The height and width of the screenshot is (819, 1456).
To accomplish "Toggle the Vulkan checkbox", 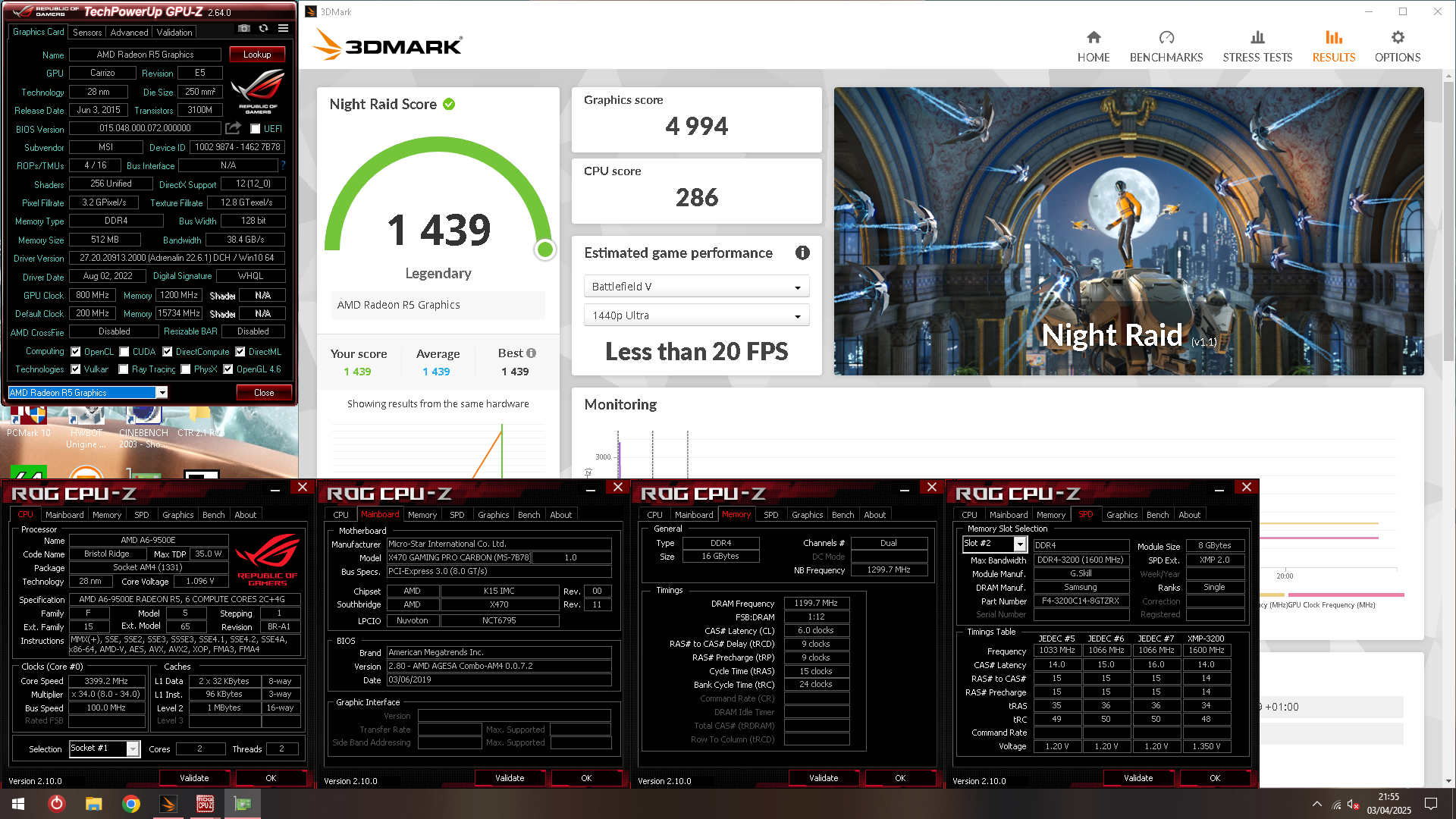I will click(x=76, y=369).
